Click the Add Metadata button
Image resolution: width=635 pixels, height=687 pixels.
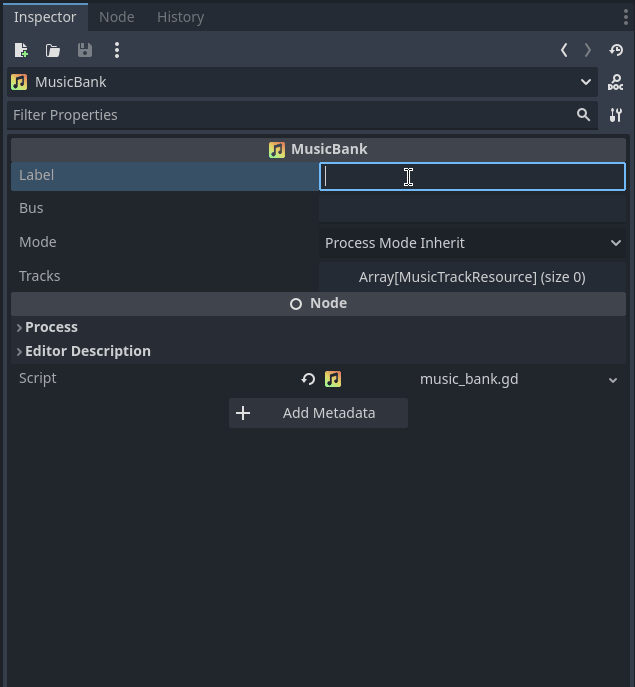coord(318,413)
